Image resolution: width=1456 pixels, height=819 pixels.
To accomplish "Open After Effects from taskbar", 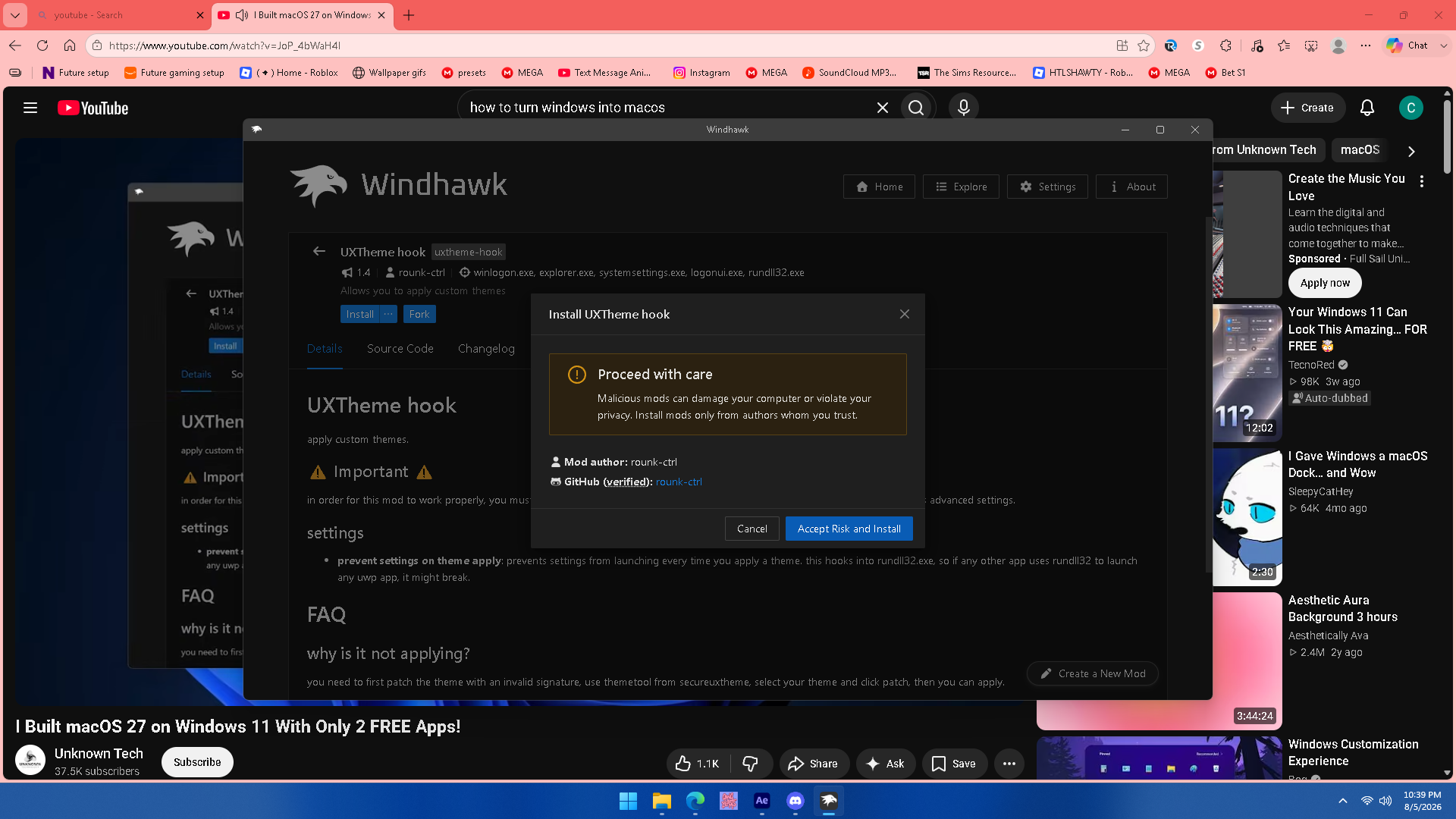I will click(762, 801).
